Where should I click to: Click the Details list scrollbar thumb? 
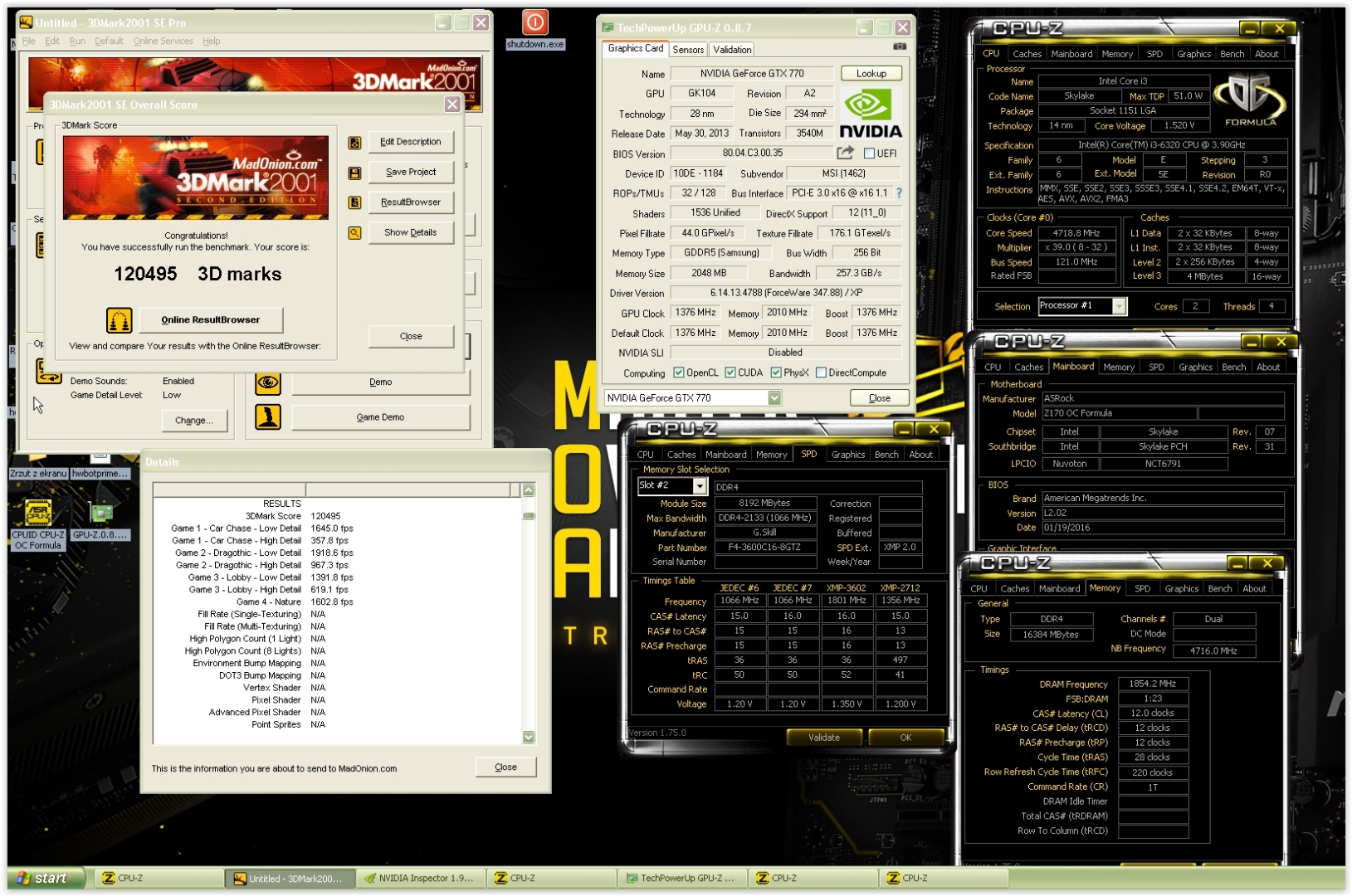pos(529,516)
